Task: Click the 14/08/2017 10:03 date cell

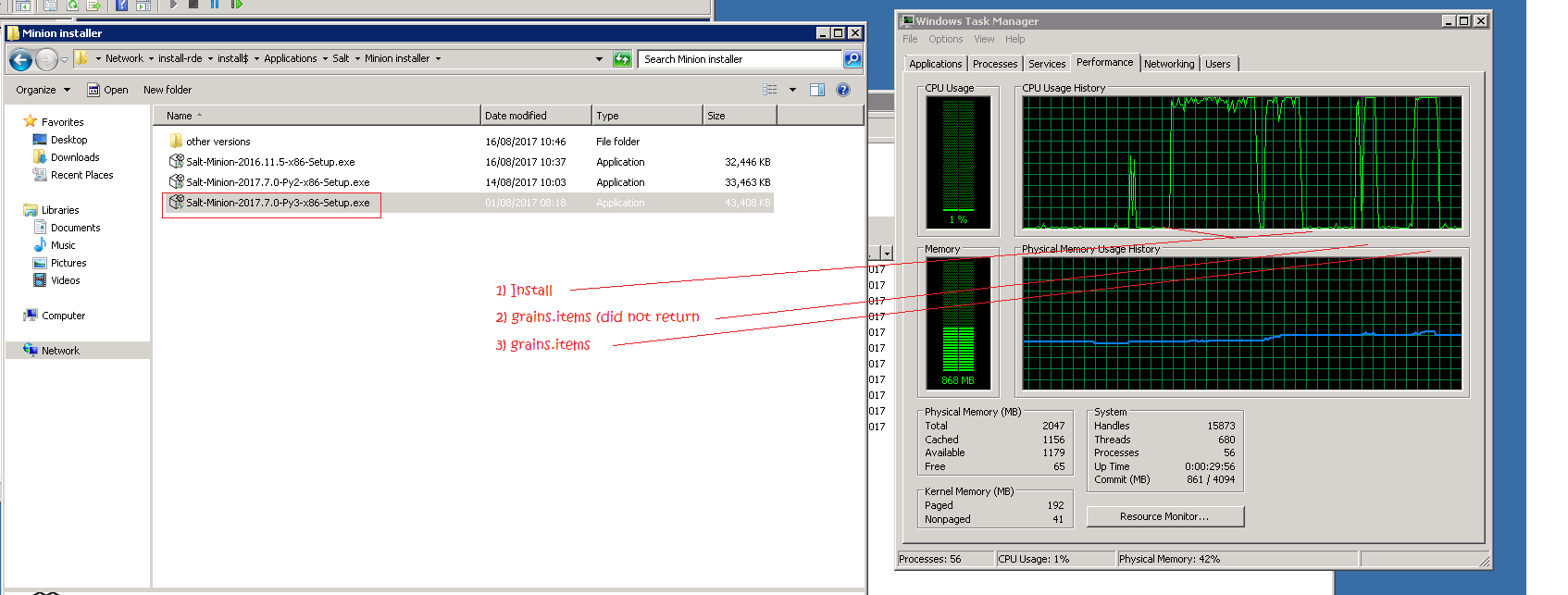Action: click(525, 182)
